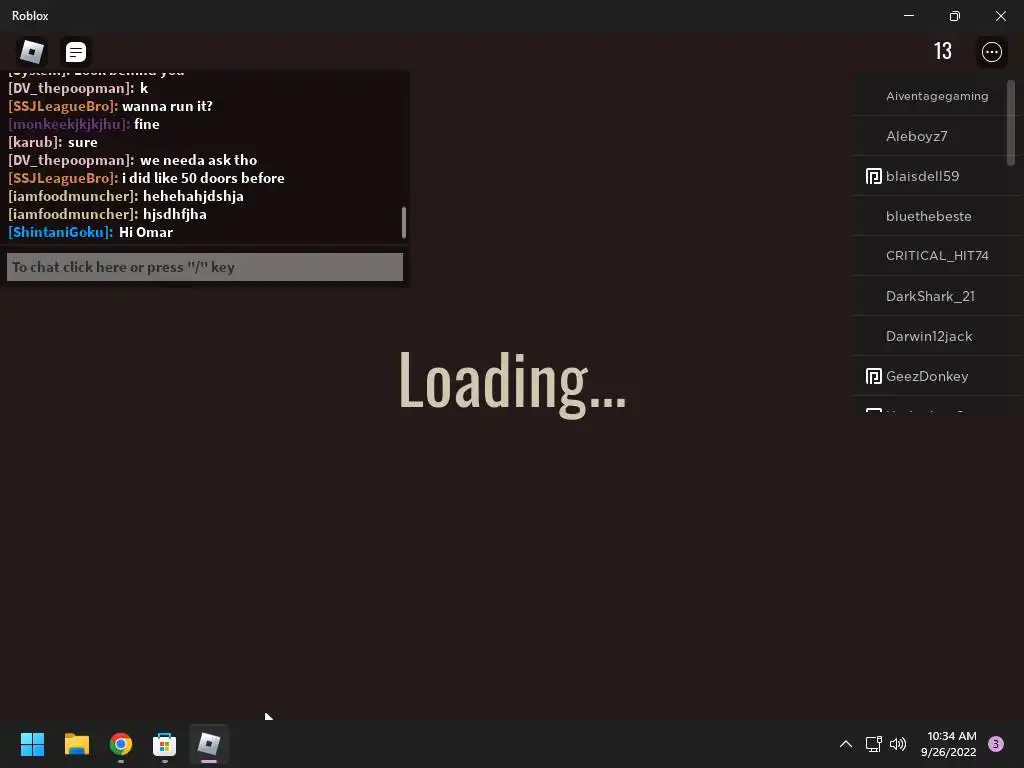
Task: Select player CRITICAL_HIT74 in list
Action: click(x=936, y=256)
